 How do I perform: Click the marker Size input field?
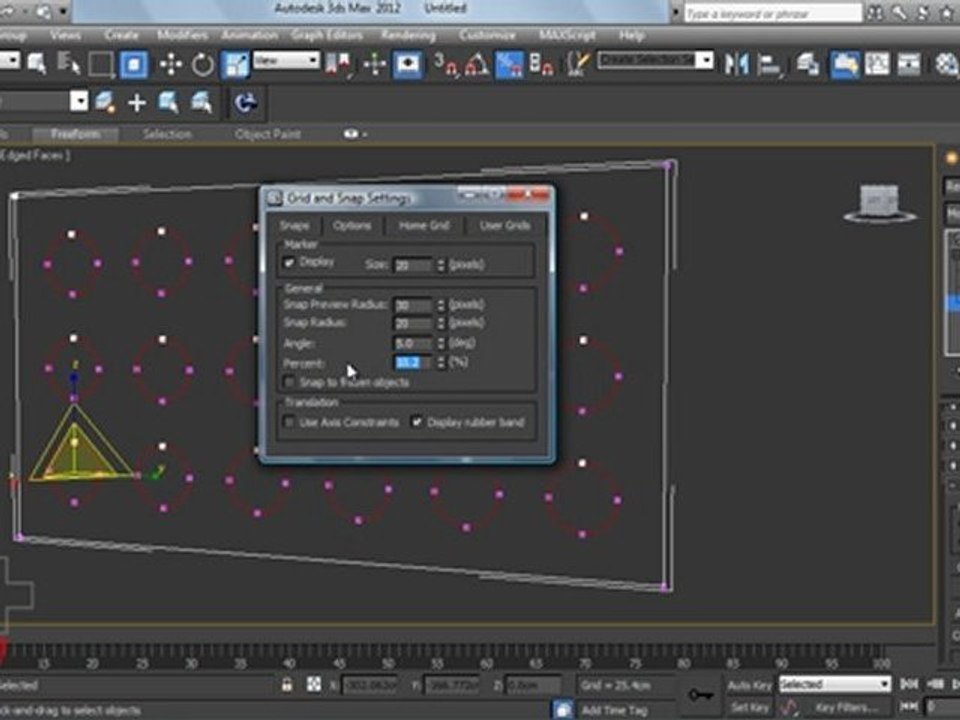tap(413, 265)
